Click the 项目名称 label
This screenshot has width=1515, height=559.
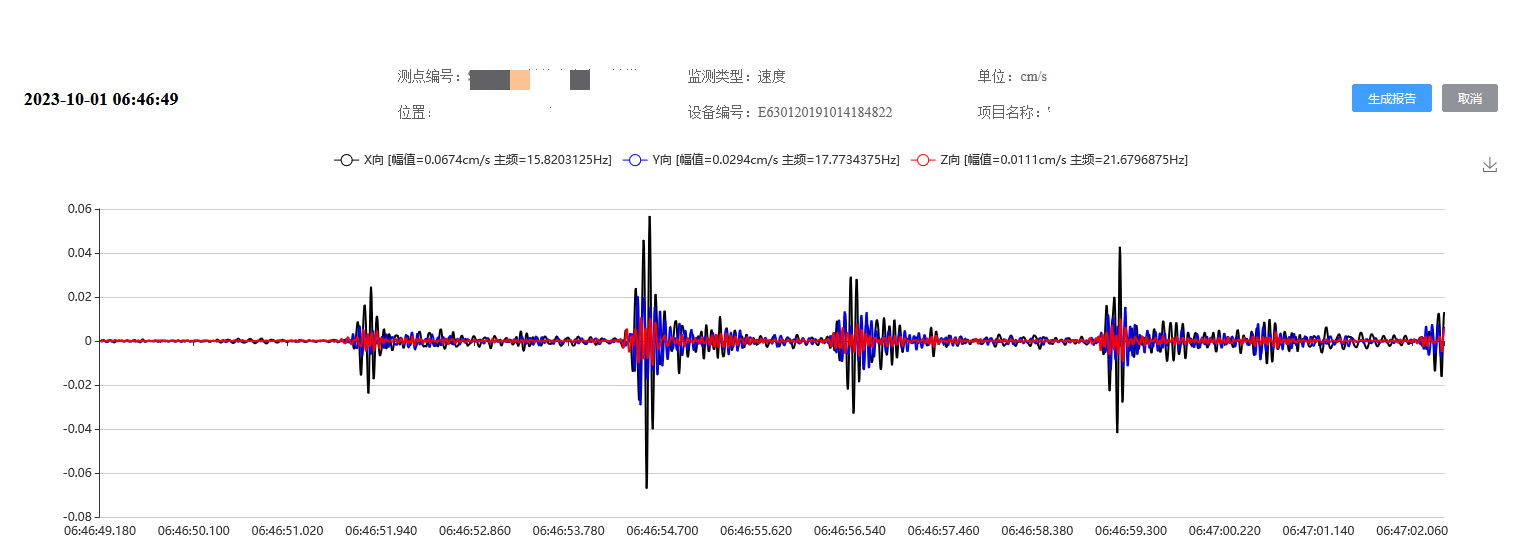(x=1010, y=113)
